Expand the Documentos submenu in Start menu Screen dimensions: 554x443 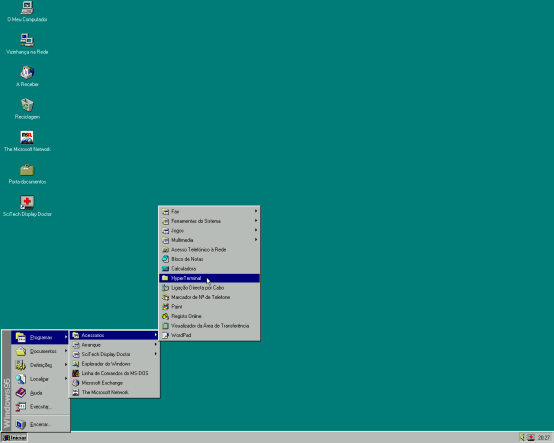click(x=40, y=351)
